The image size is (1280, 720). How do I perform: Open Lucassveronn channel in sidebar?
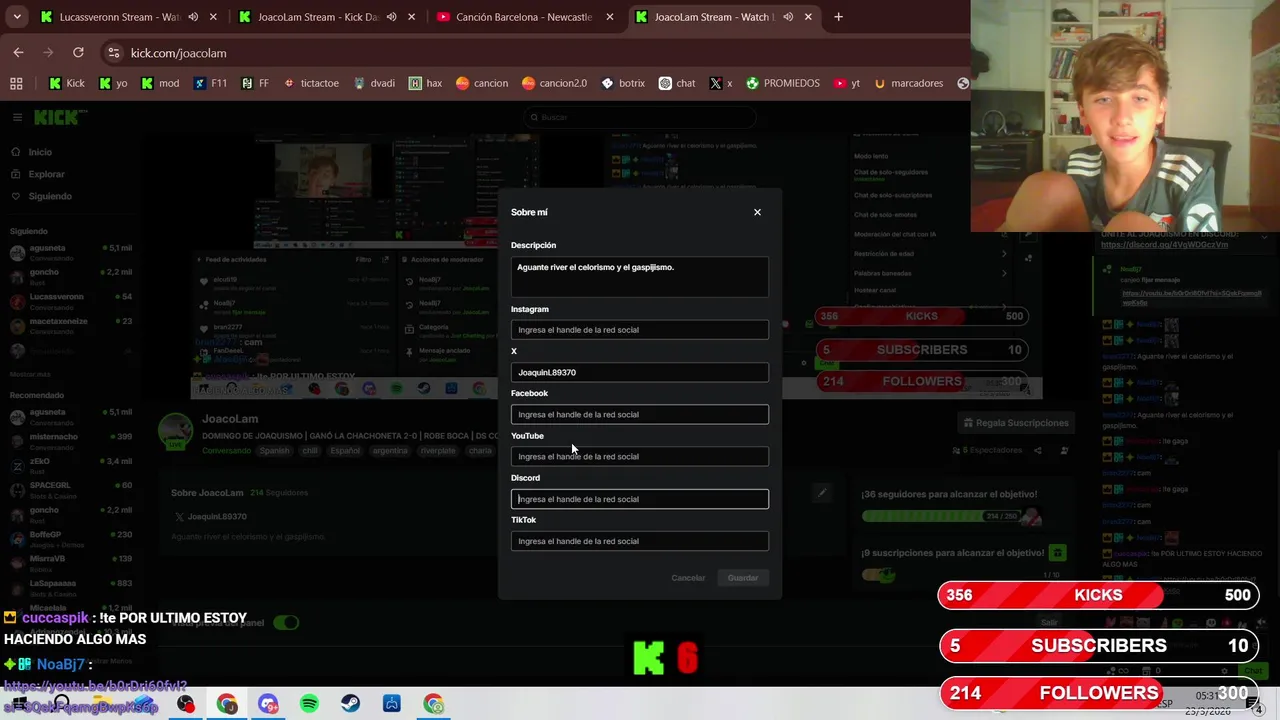pos(70,301)
